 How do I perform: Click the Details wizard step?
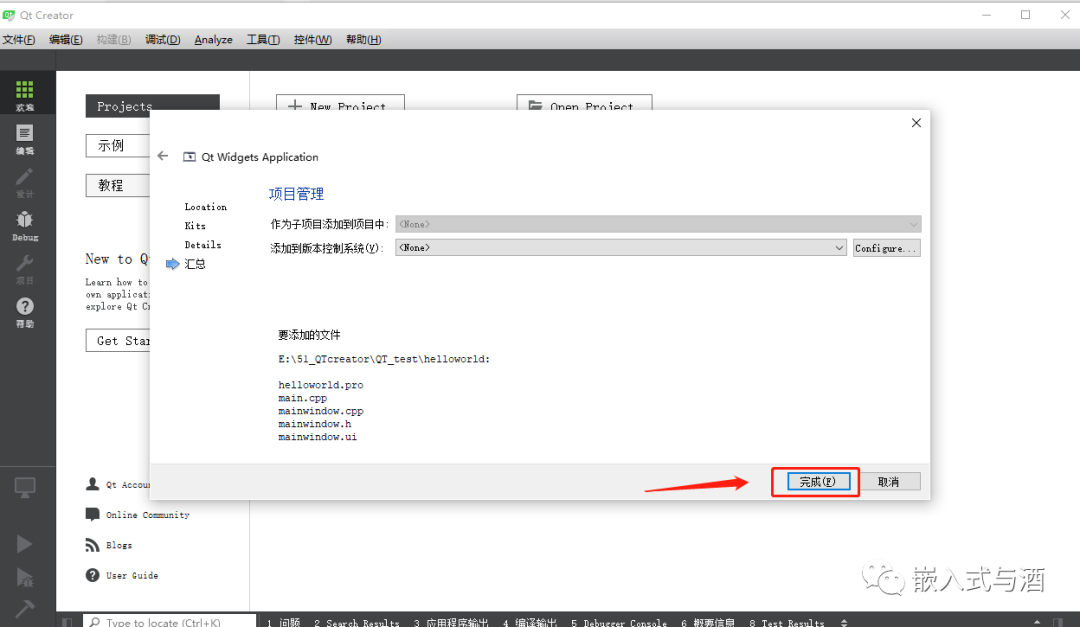point(202,245)
